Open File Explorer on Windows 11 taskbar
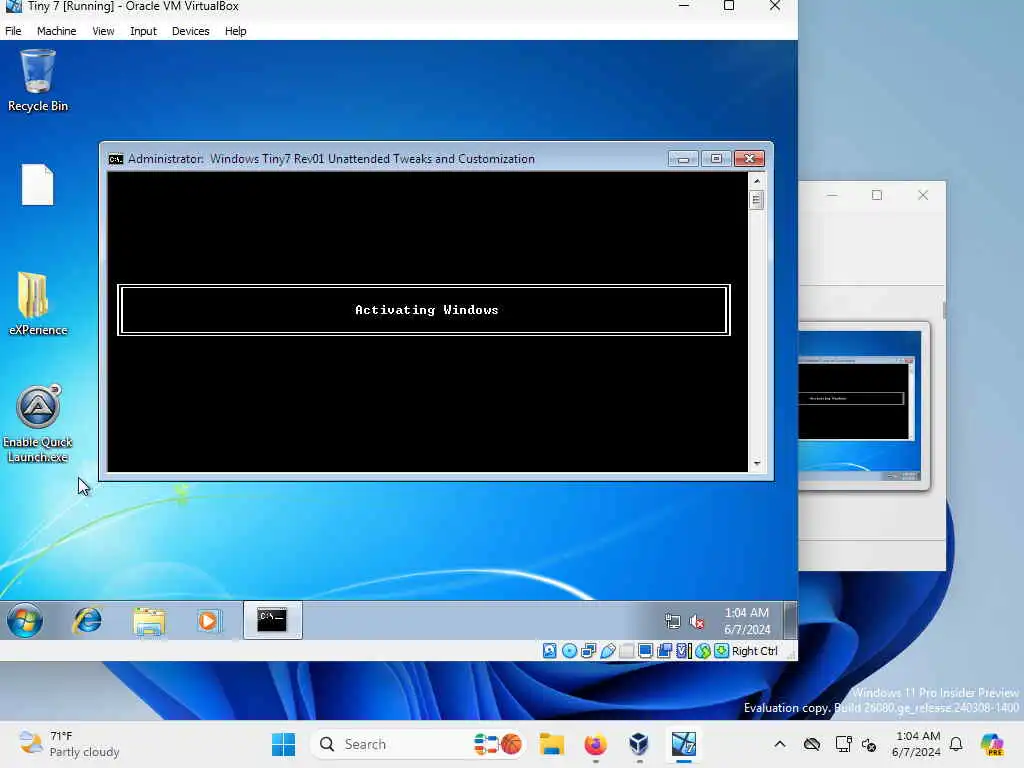 point(552,744)
